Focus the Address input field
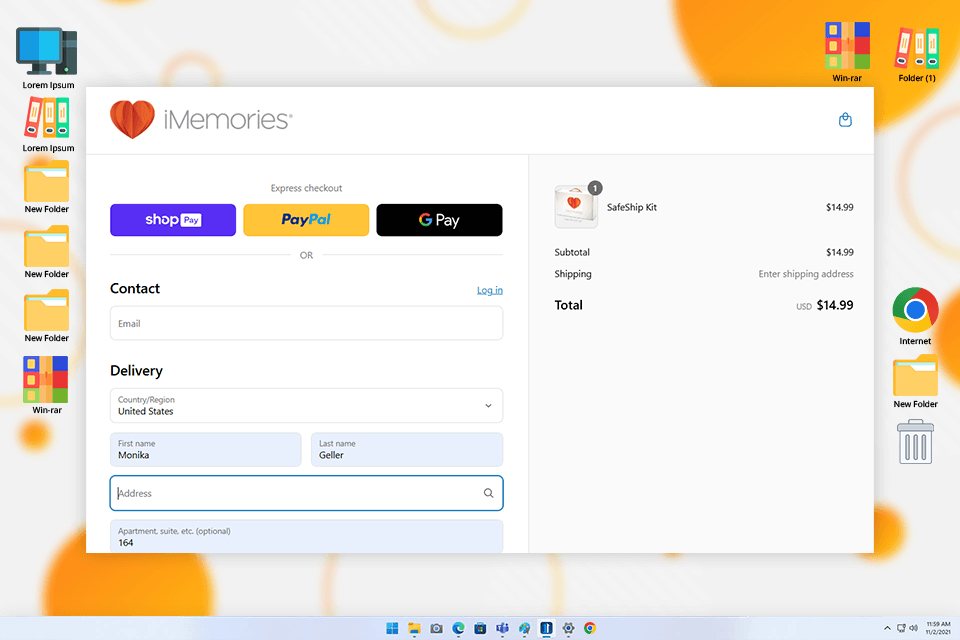Image resolution: width=960 pixels, height=640 pixels. [306, 493]
